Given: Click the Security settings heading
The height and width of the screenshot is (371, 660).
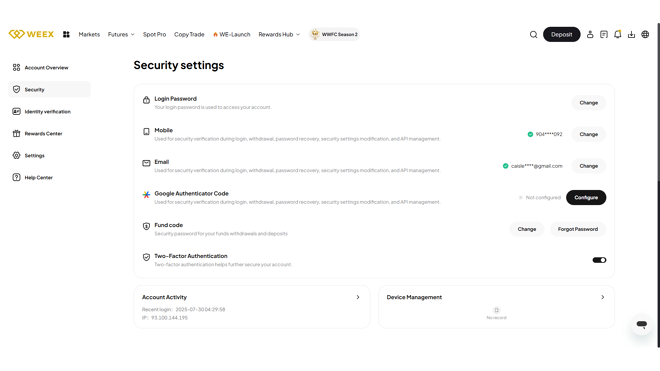Looking at the screenshot, I should pos(179,65).
